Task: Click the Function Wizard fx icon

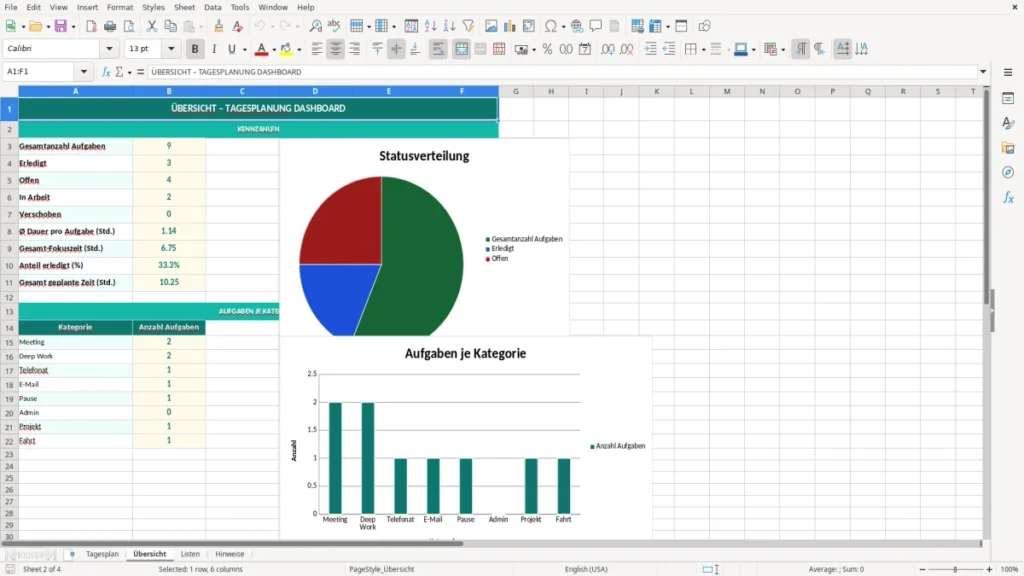Action: pyautogui.click(x=106, y=72)
